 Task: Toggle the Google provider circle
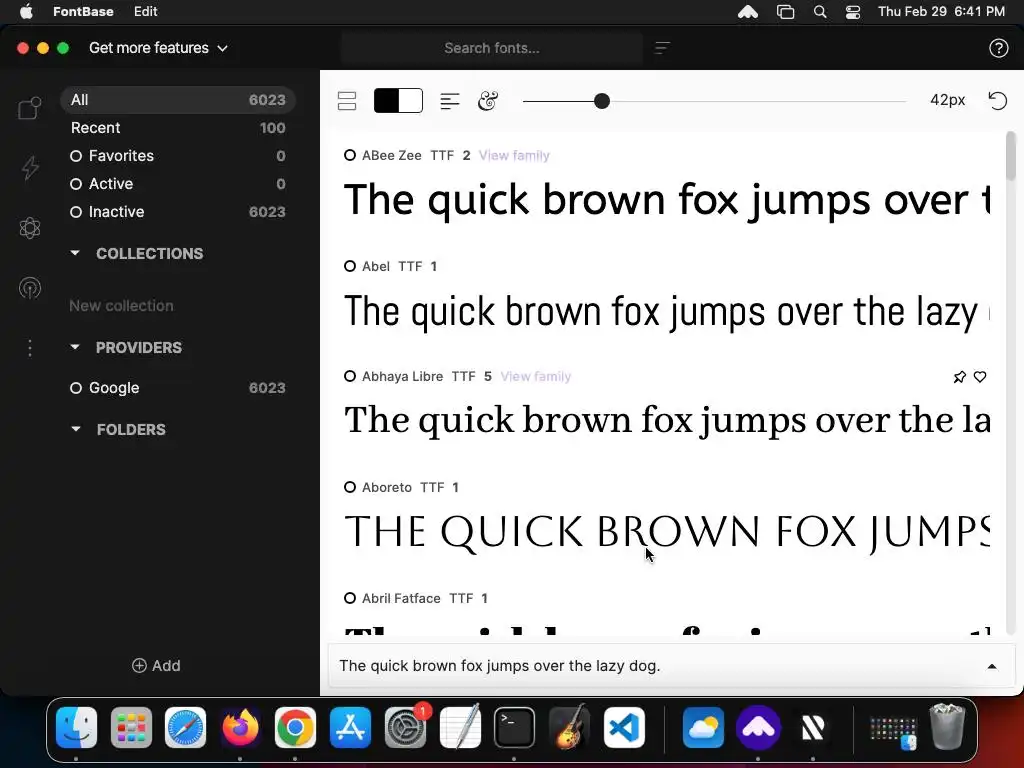76,388
